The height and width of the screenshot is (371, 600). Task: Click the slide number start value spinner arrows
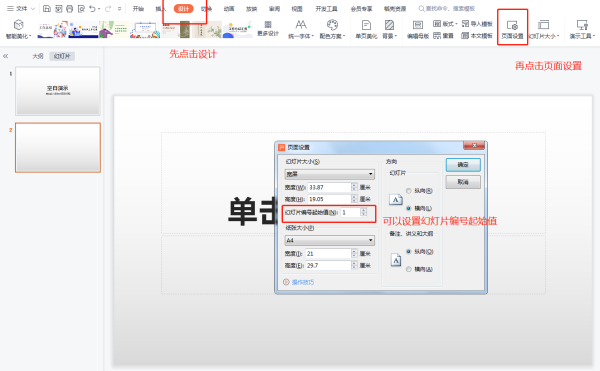(363, 212)
